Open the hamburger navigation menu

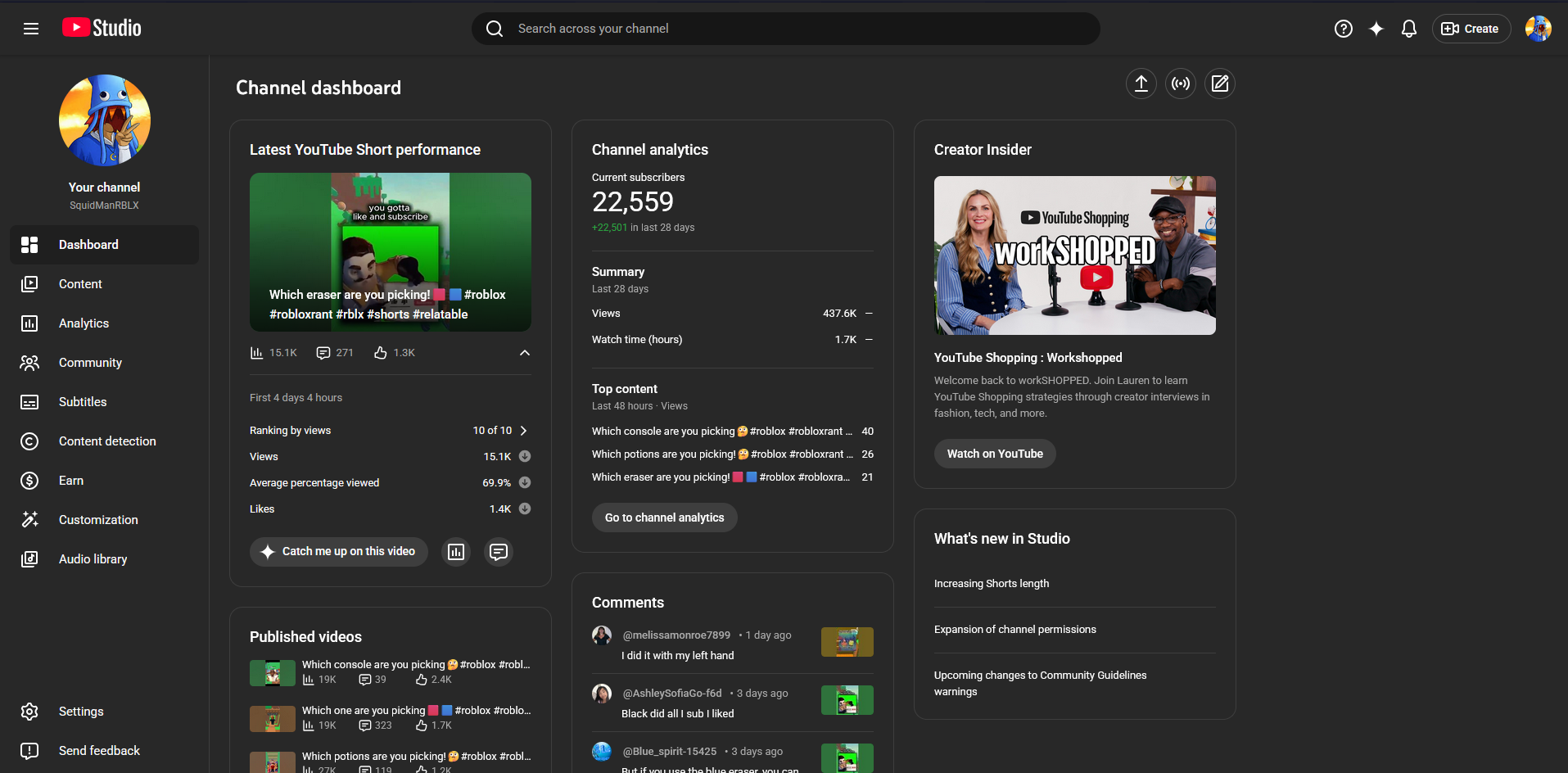[31, 29]
